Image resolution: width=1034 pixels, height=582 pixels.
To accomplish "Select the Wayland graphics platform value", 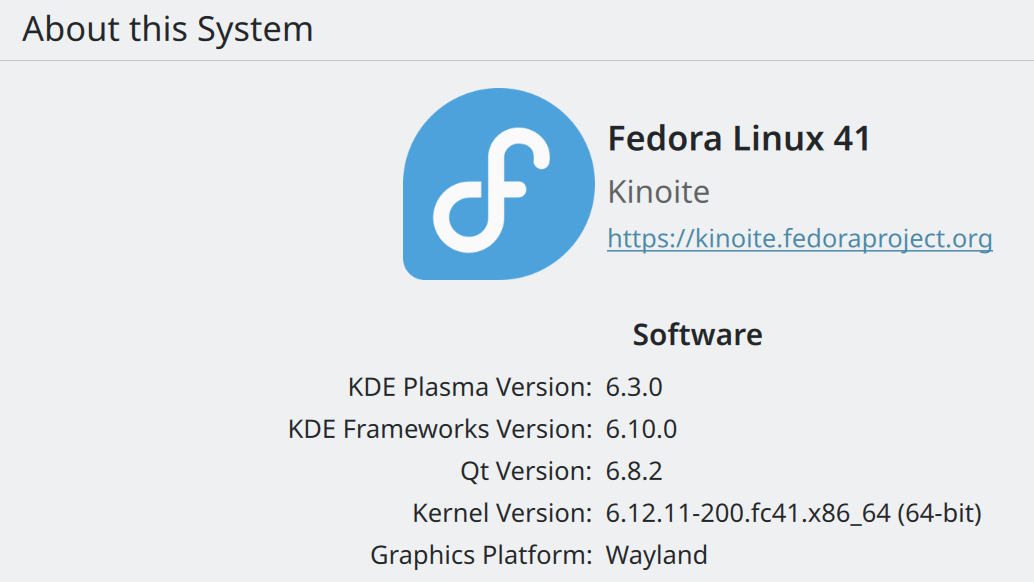I will (656, 555).
